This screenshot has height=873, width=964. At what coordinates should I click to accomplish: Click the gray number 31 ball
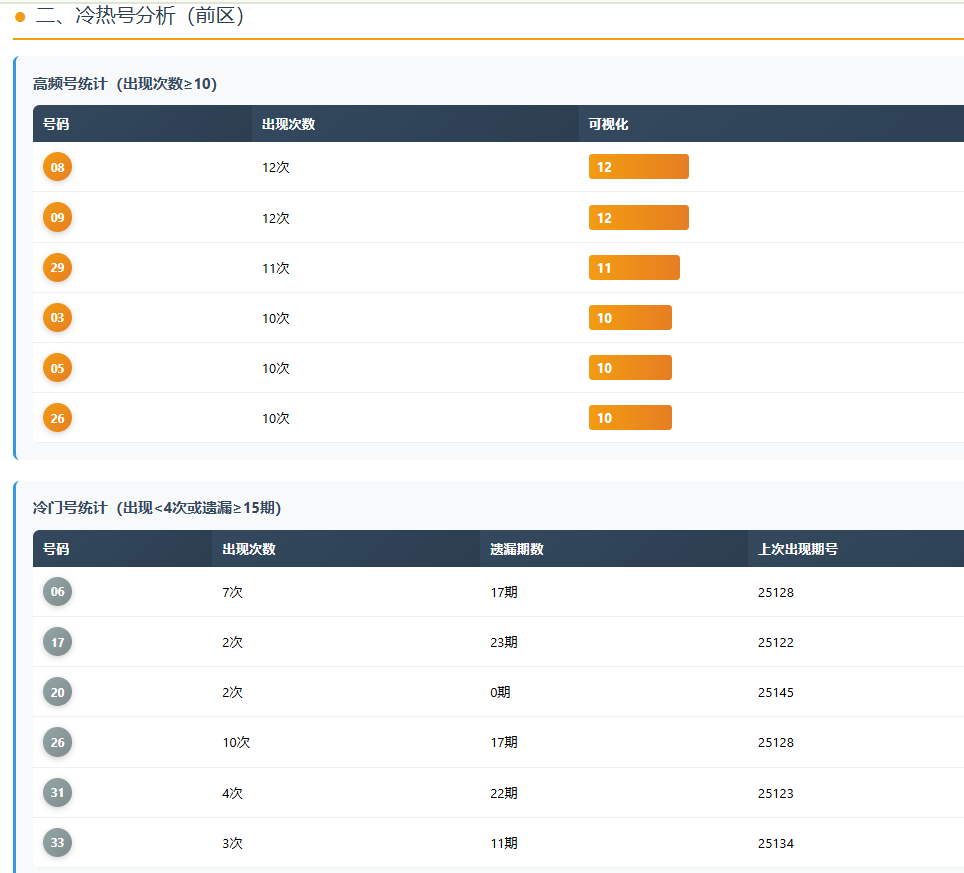[57, 793]
